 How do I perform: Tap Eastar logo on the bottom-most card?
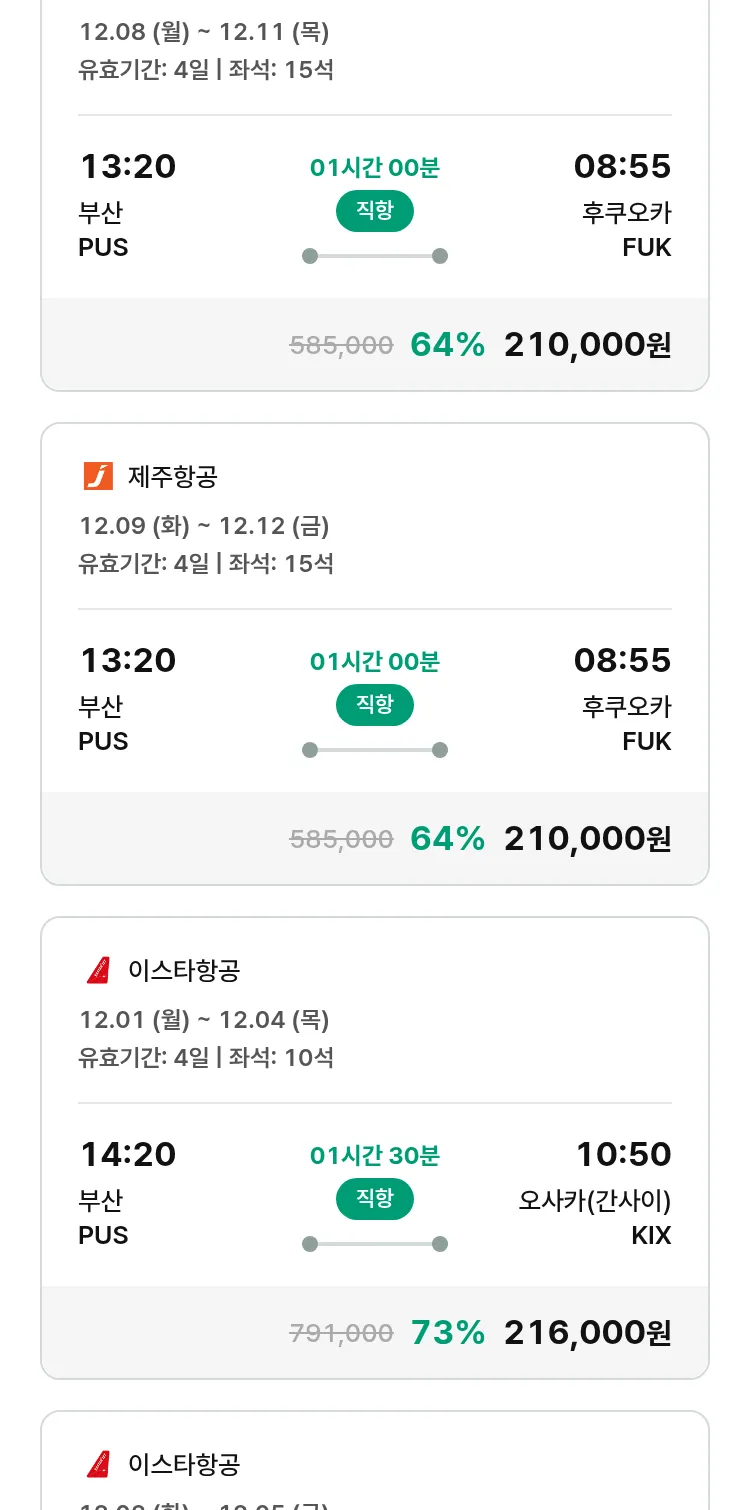tap(98, 1464)
